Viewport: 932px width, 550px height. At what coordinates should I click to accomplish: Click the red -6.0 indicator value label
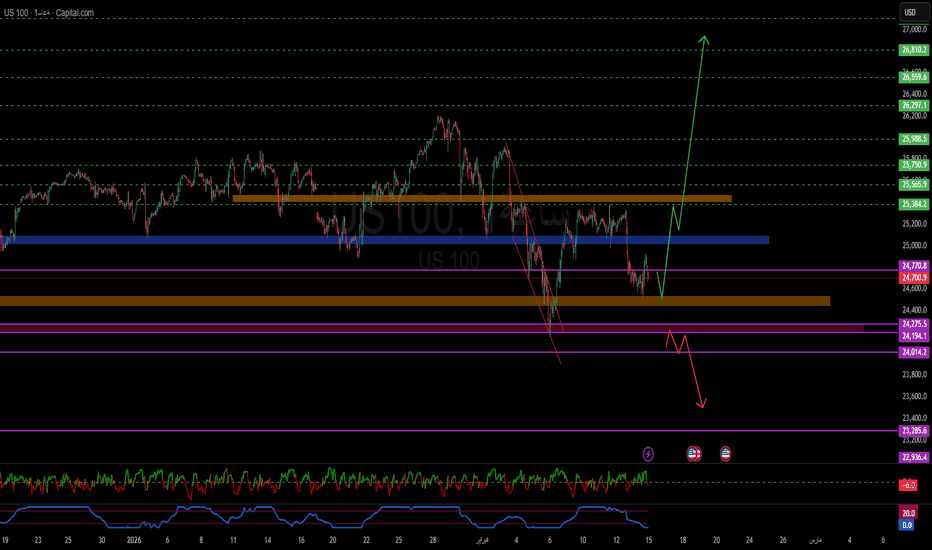(x=908, y=485)
